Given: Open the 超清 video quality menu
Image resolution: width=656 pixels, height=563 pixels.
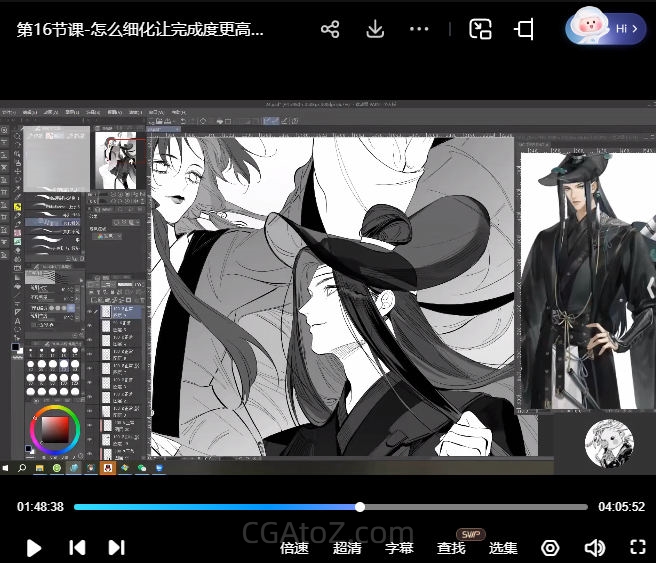Looking at the screenshot, I should [347, 548].
